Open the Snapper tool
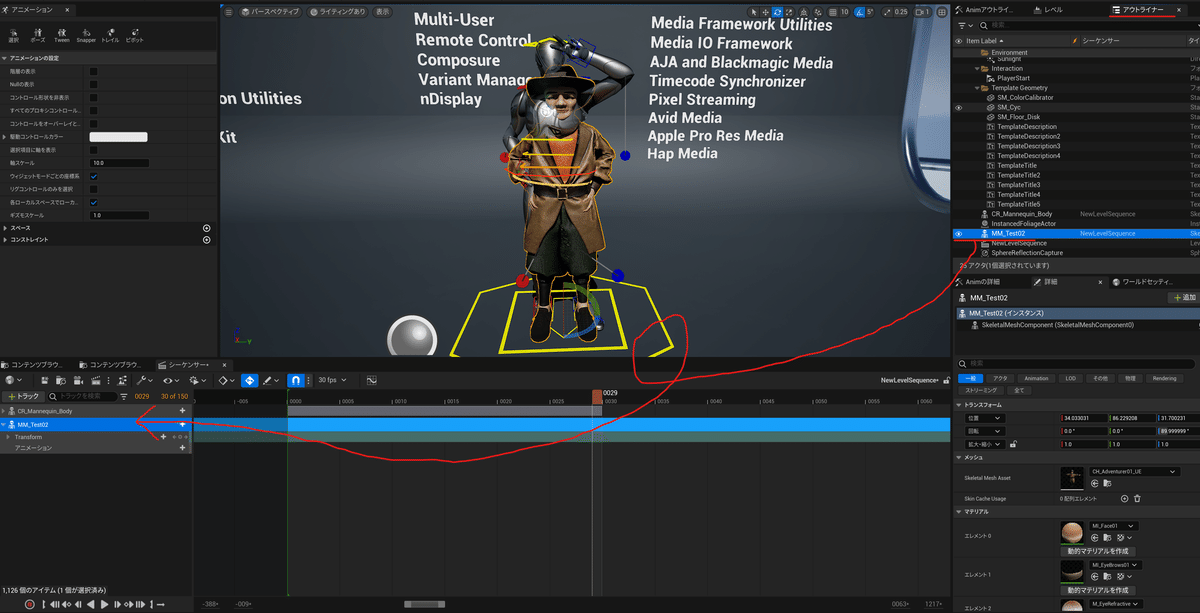Viewport: 1200px width, 613px height. [x=86, y=35]
